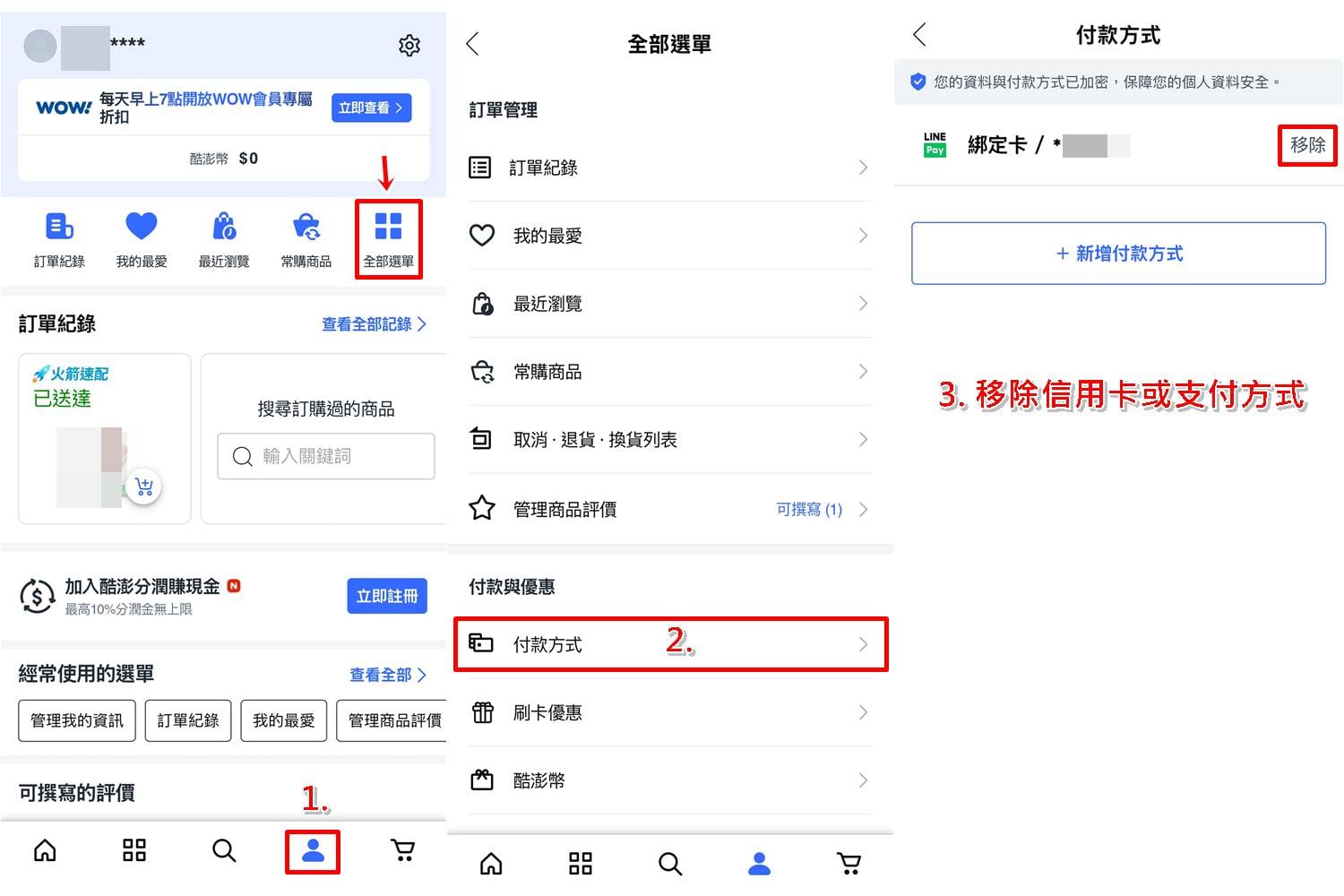Open search tab in 全部選單 screen
Viewport: 1344px width, 896px height.
670,864
